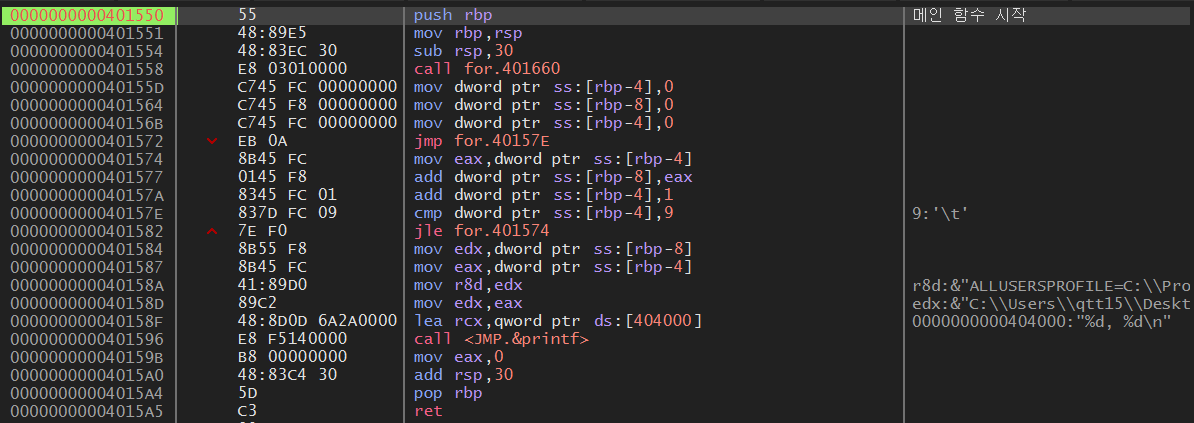Image resolution: width=1194 pixels, height=423 pixels.
Task: Select address 0000000000401584
Action: click(x=89, y=249)
